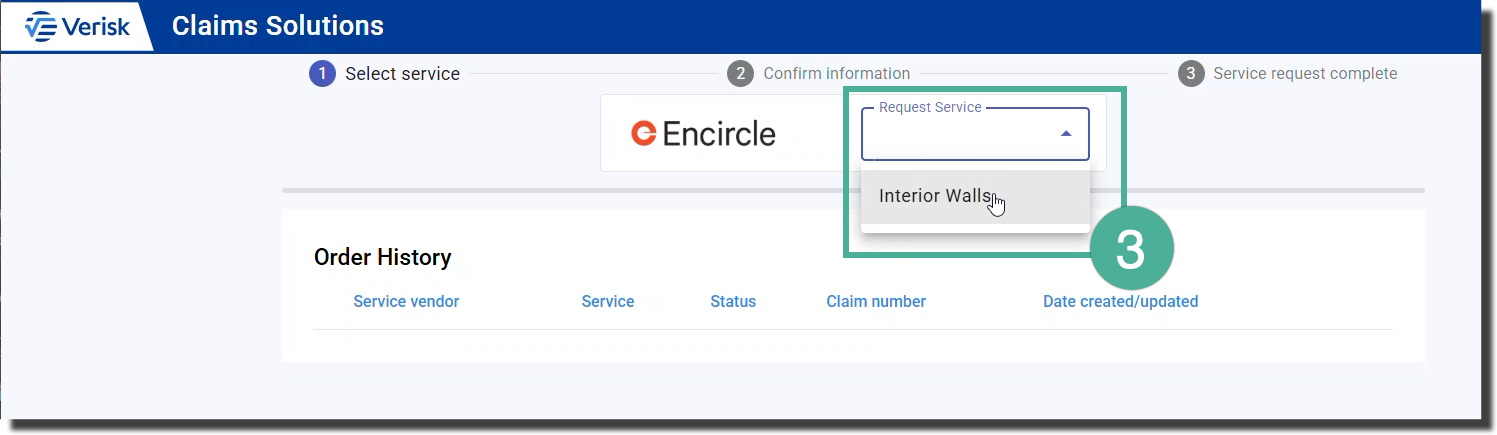
Task: Click the step 1 circle icon
Action: point(322,73)
